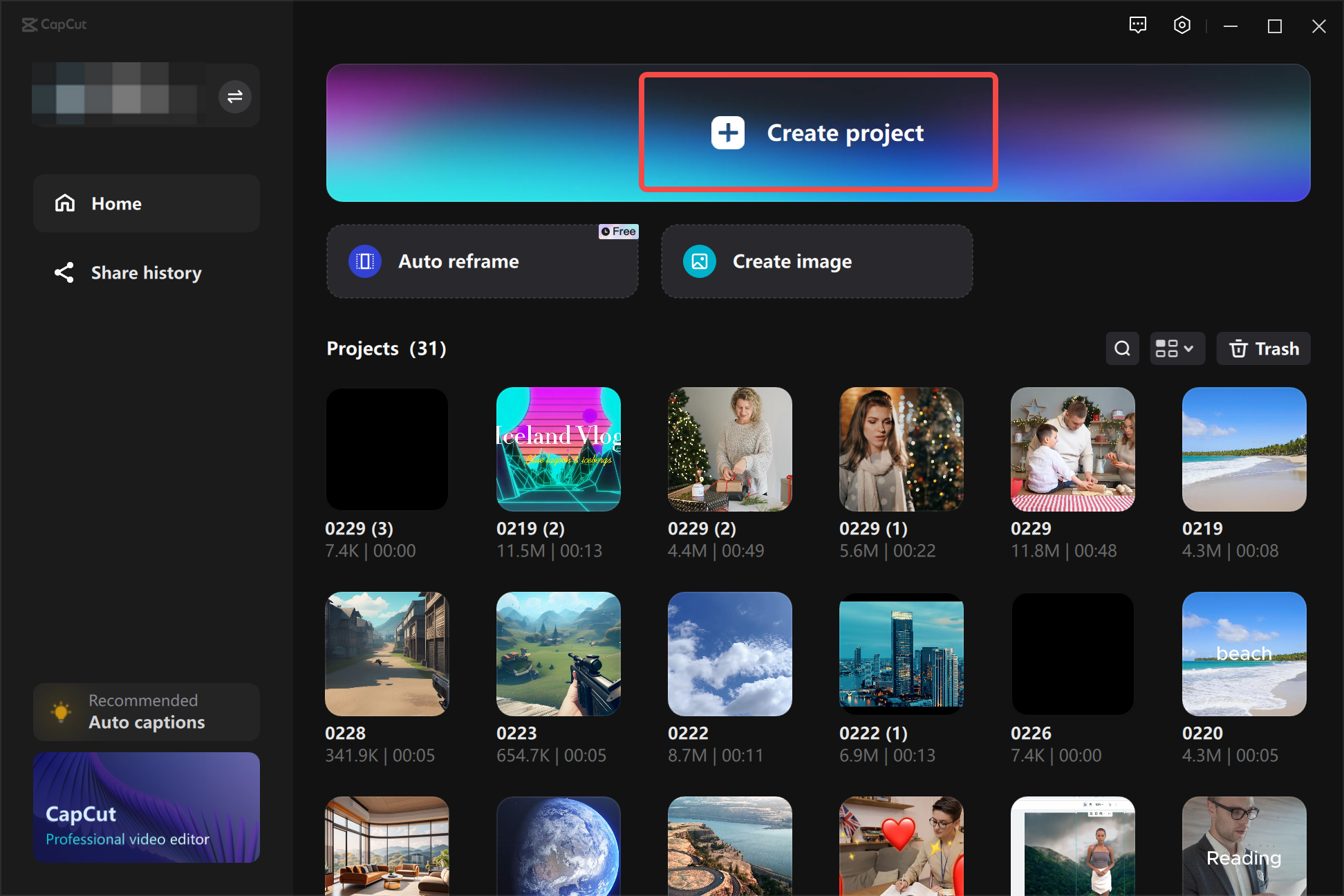Search projects with the magnifier icon
1344x896 pixels.
[x=1123, y=348]
